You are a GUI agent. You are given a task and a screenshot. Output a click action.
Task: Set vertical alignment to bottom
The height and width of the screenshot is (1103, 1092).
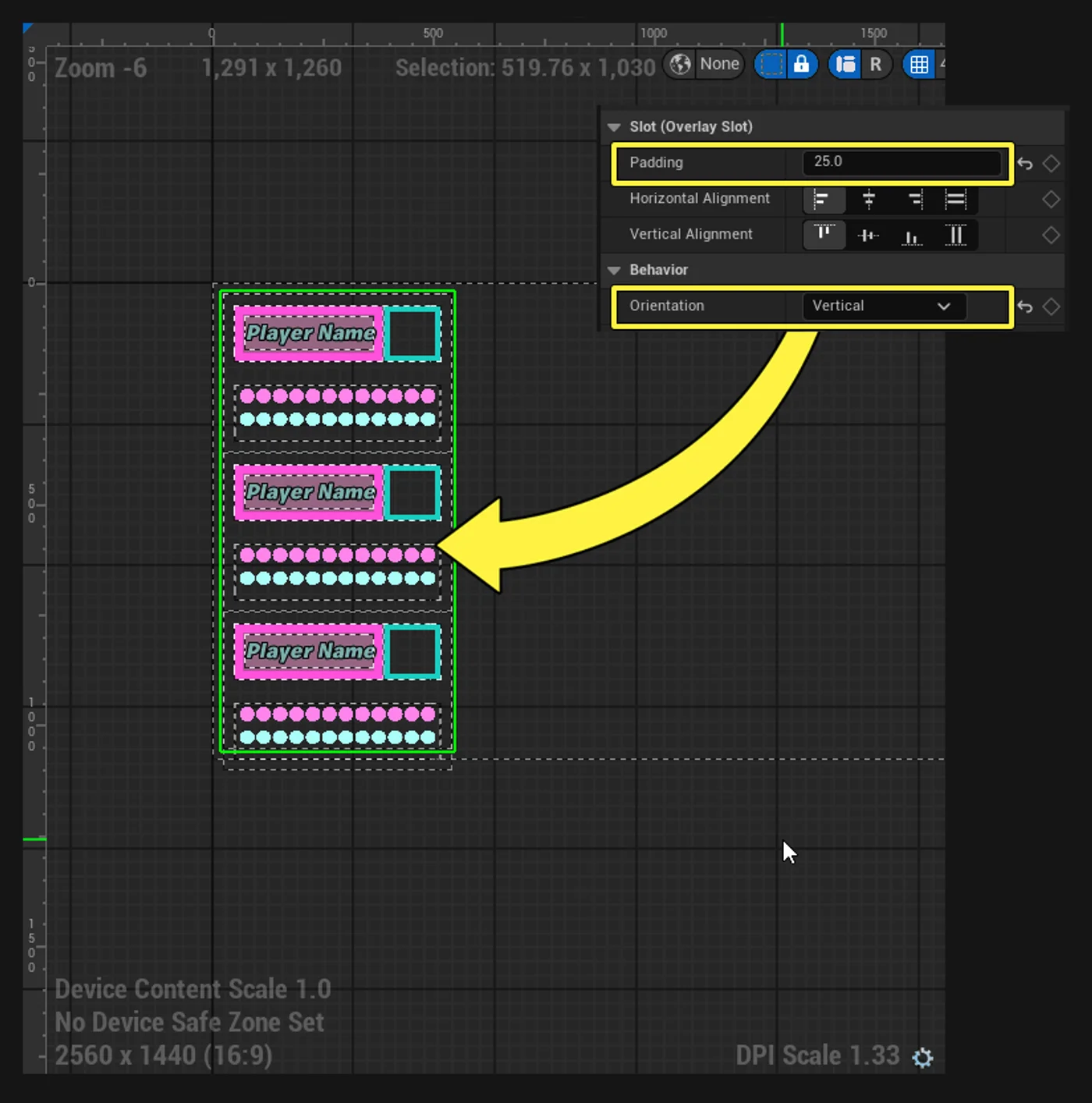point(913,235)
